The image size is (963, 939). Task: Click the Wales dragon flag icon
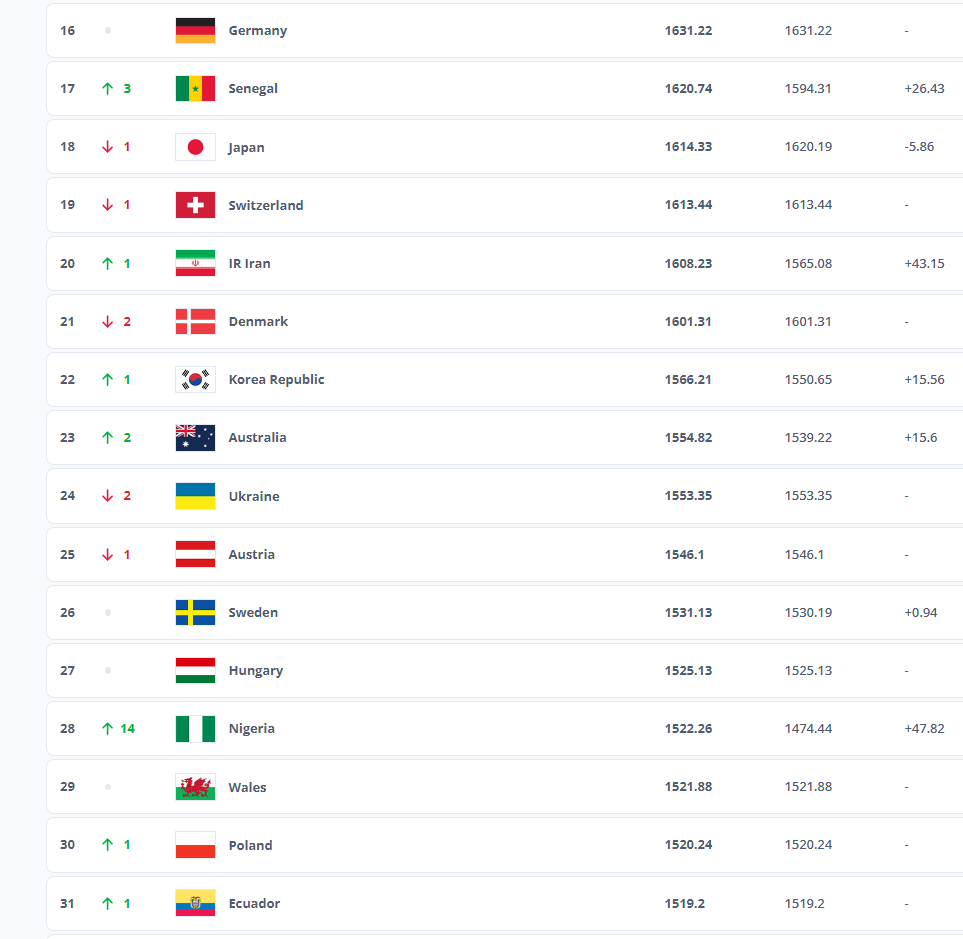point(195,787)
